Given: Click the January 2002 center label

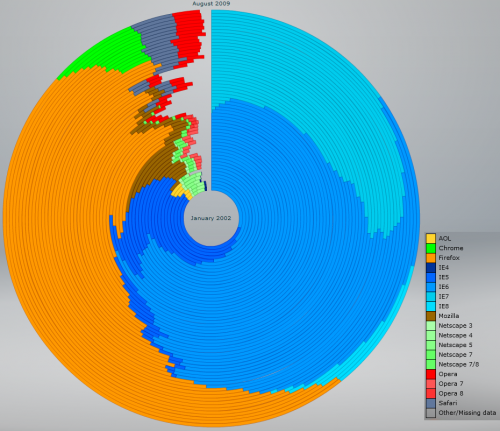Looking at the screenshot, I should pos(211,218).
